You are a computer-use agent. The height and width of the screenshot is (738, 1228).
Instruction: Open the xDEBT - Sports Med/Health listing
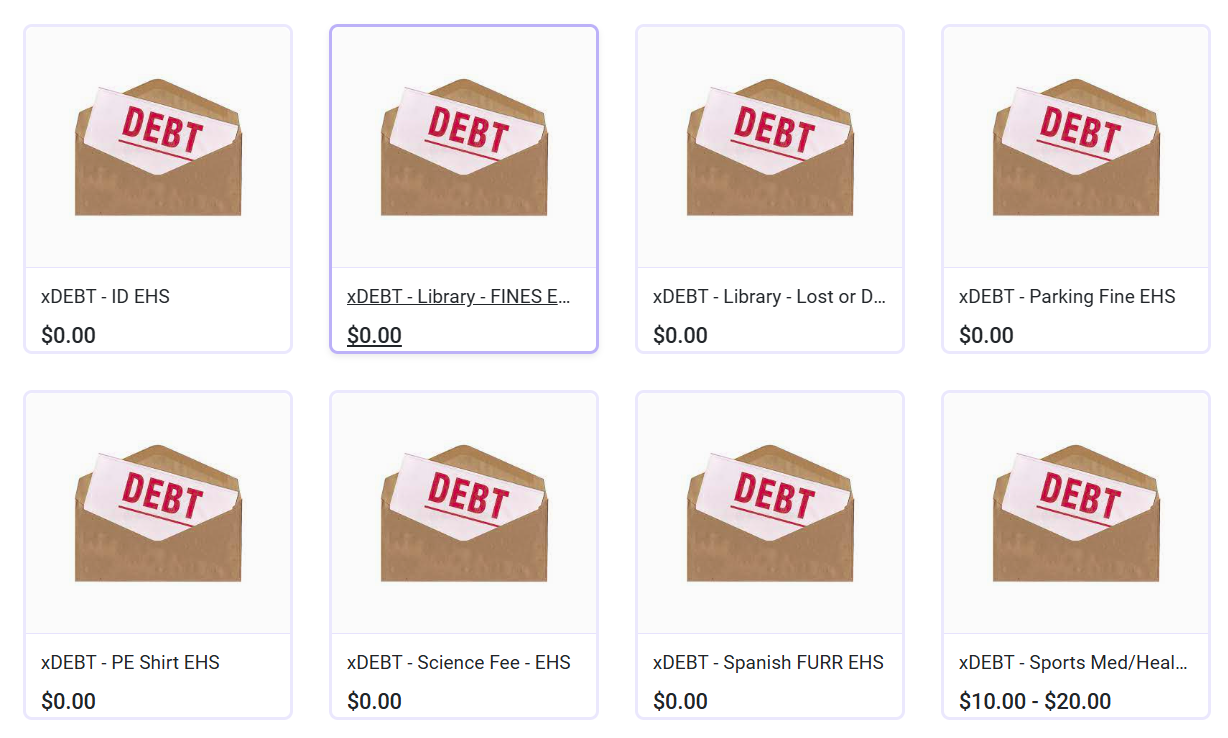[x=1071, y=662]
